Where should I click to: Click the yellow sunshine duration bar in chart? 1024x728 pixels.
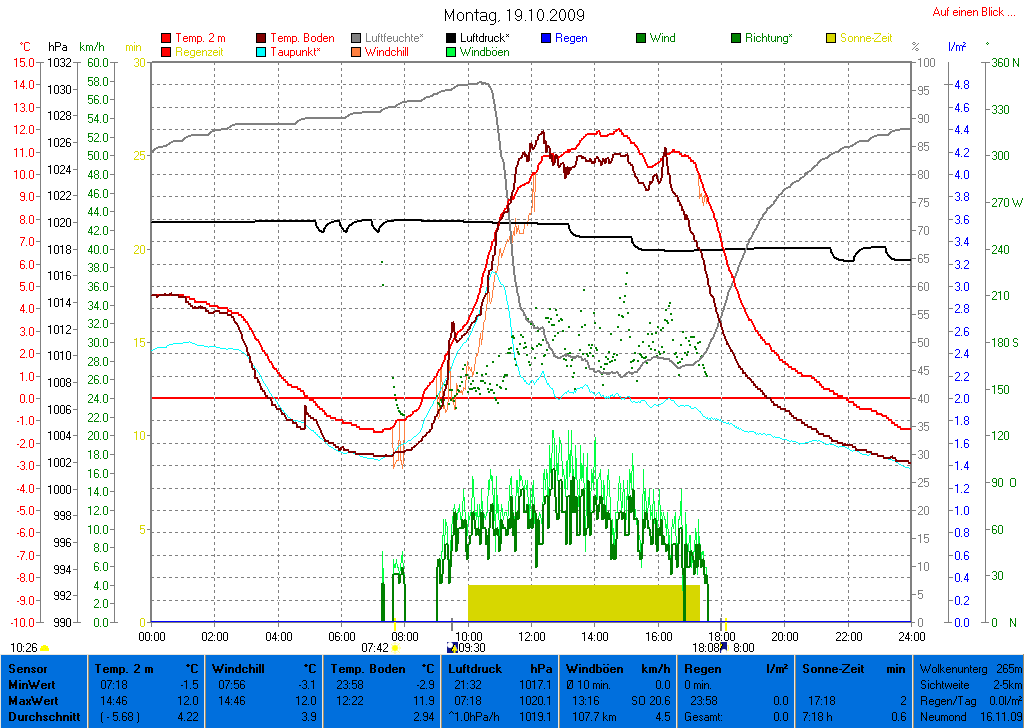coord(583,602)
